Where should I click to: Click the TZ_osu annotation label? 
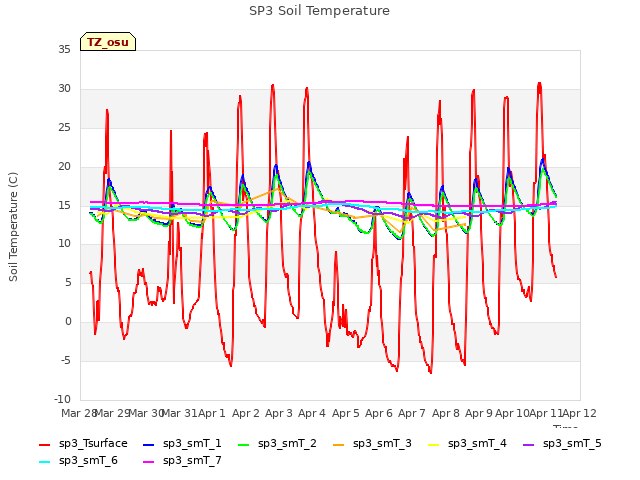tap(108, 42)
